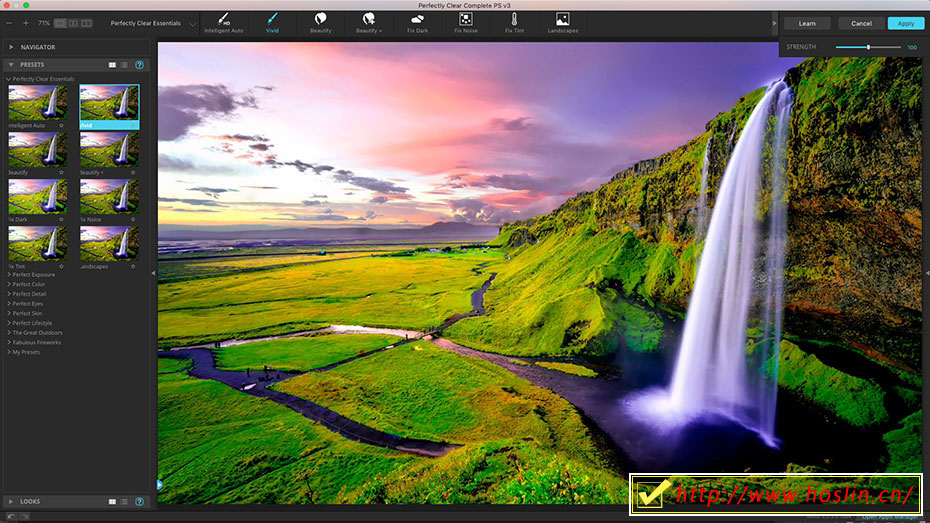Click the Strength value 100
Screen dimensions: 930x523
(912, 47)
